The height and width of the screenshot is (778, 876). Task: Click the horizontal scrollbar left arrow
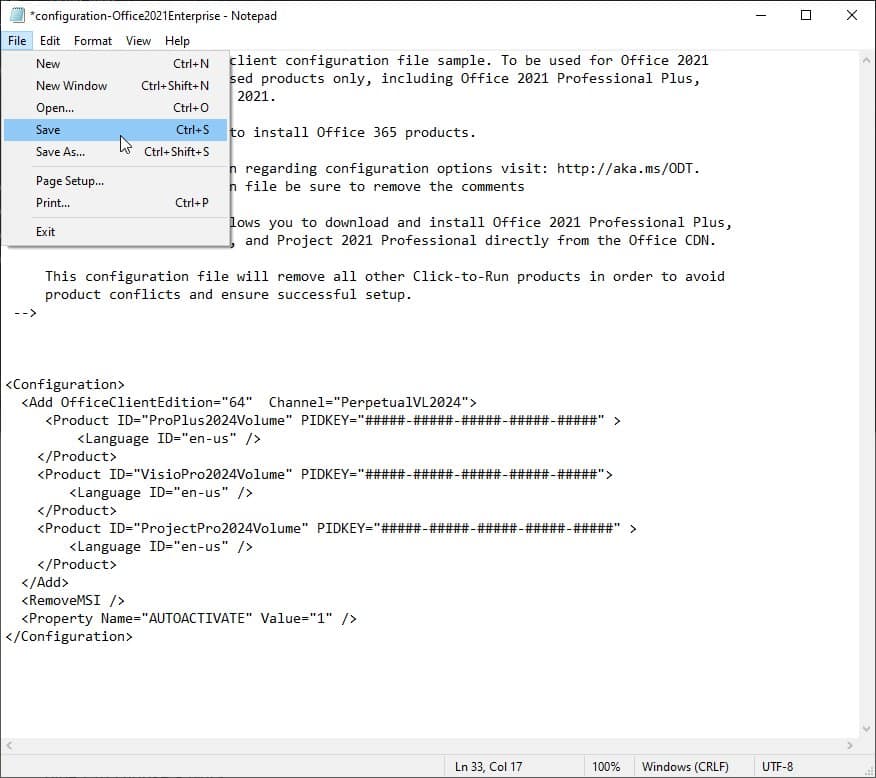tap(9, 745)
